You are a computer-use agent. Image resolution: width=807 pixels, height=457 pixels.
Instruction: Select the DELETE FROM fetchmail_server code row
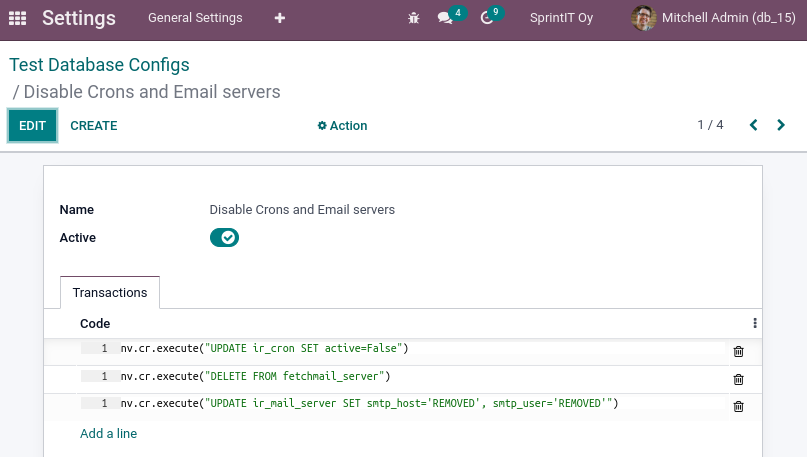pos(402,376)
